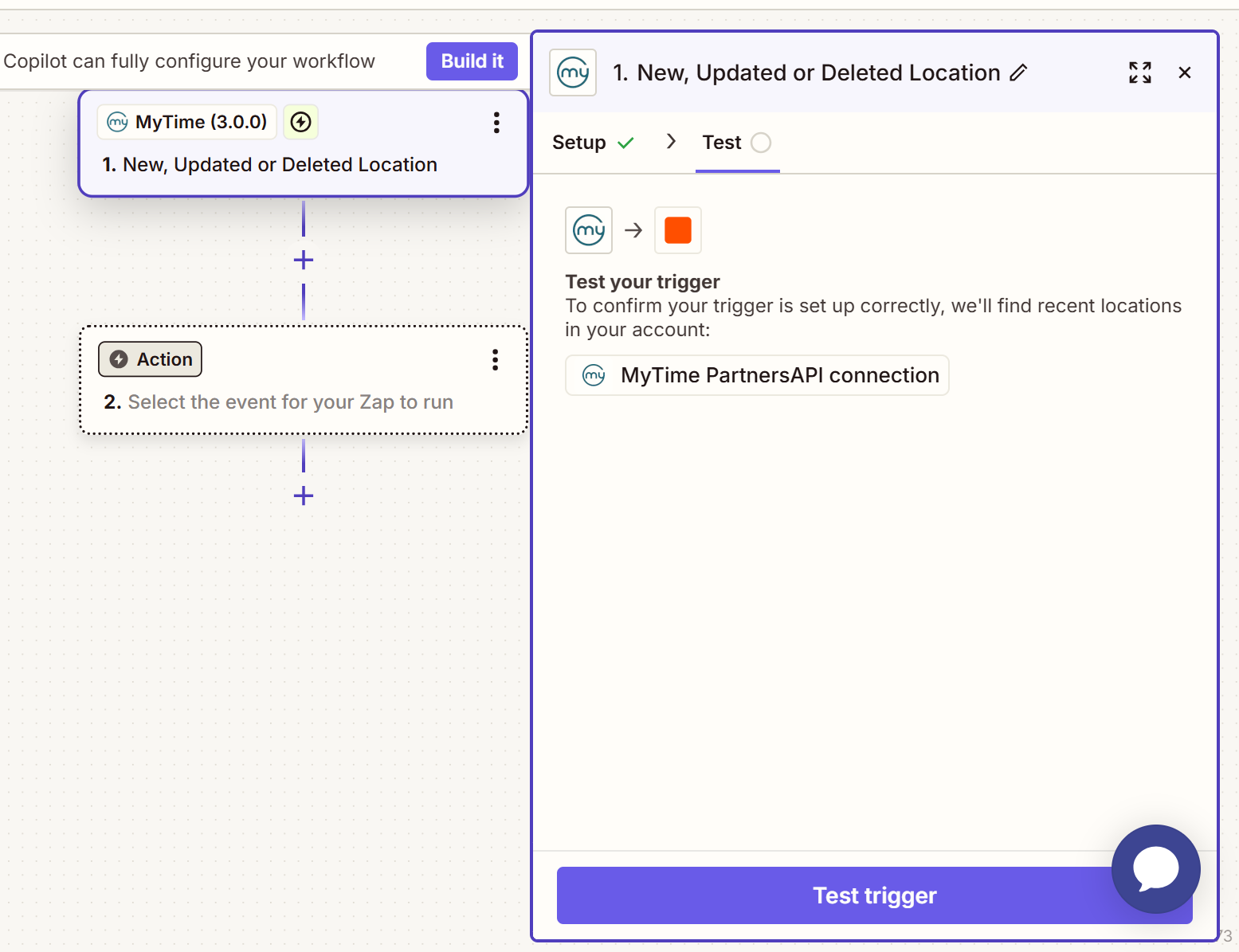
Task: Click the orange Zapier square icon
Action: 678,230
